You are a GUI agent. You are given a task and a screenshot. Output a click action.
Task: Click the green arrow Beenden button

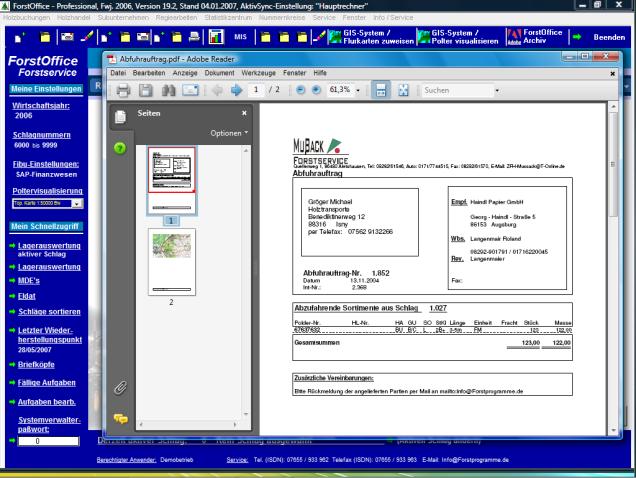(599, 37)
